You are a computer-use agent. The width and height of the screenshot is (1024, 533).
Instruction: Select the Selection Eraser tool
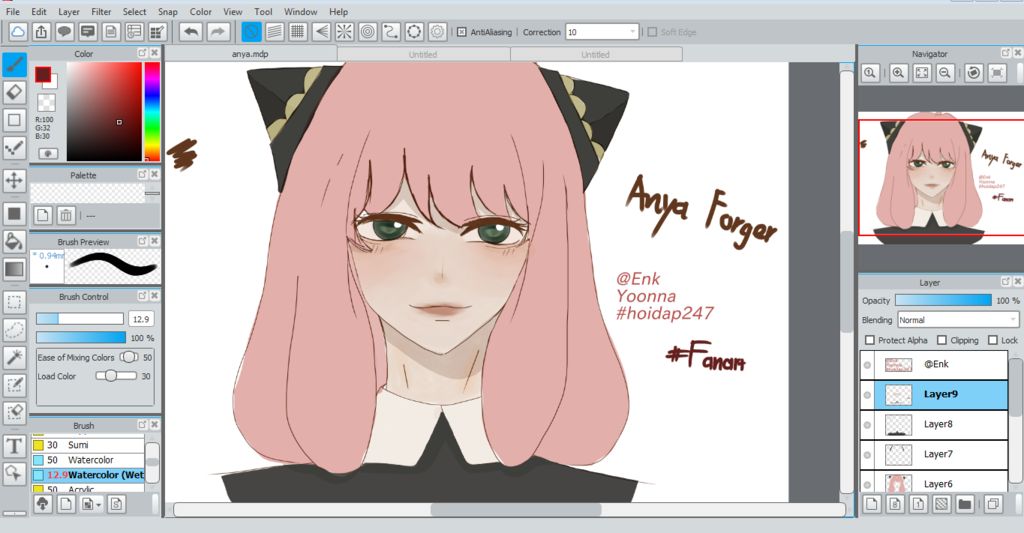point(14,413)
